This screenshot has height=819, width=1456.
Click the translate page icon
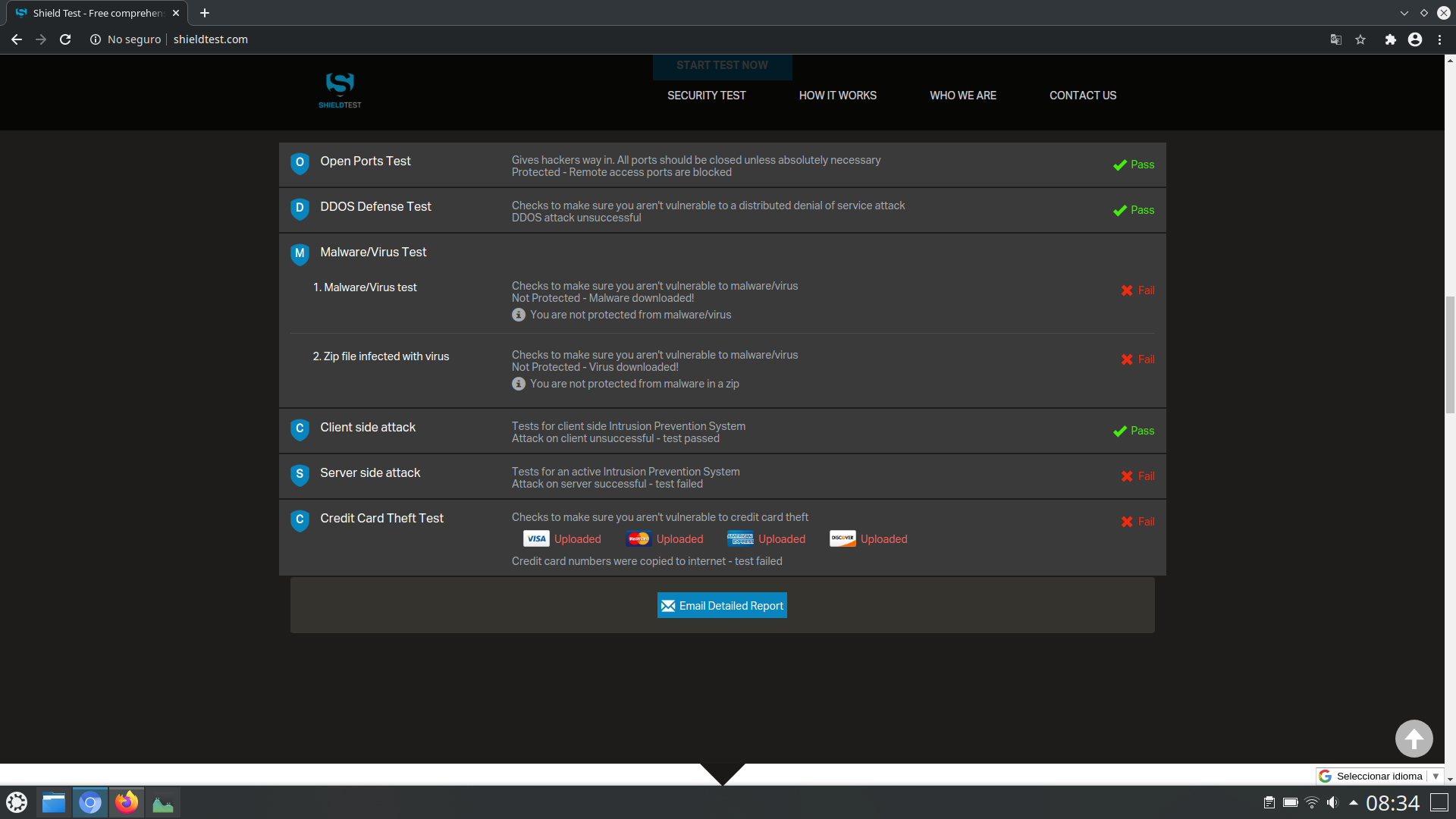1336,39
